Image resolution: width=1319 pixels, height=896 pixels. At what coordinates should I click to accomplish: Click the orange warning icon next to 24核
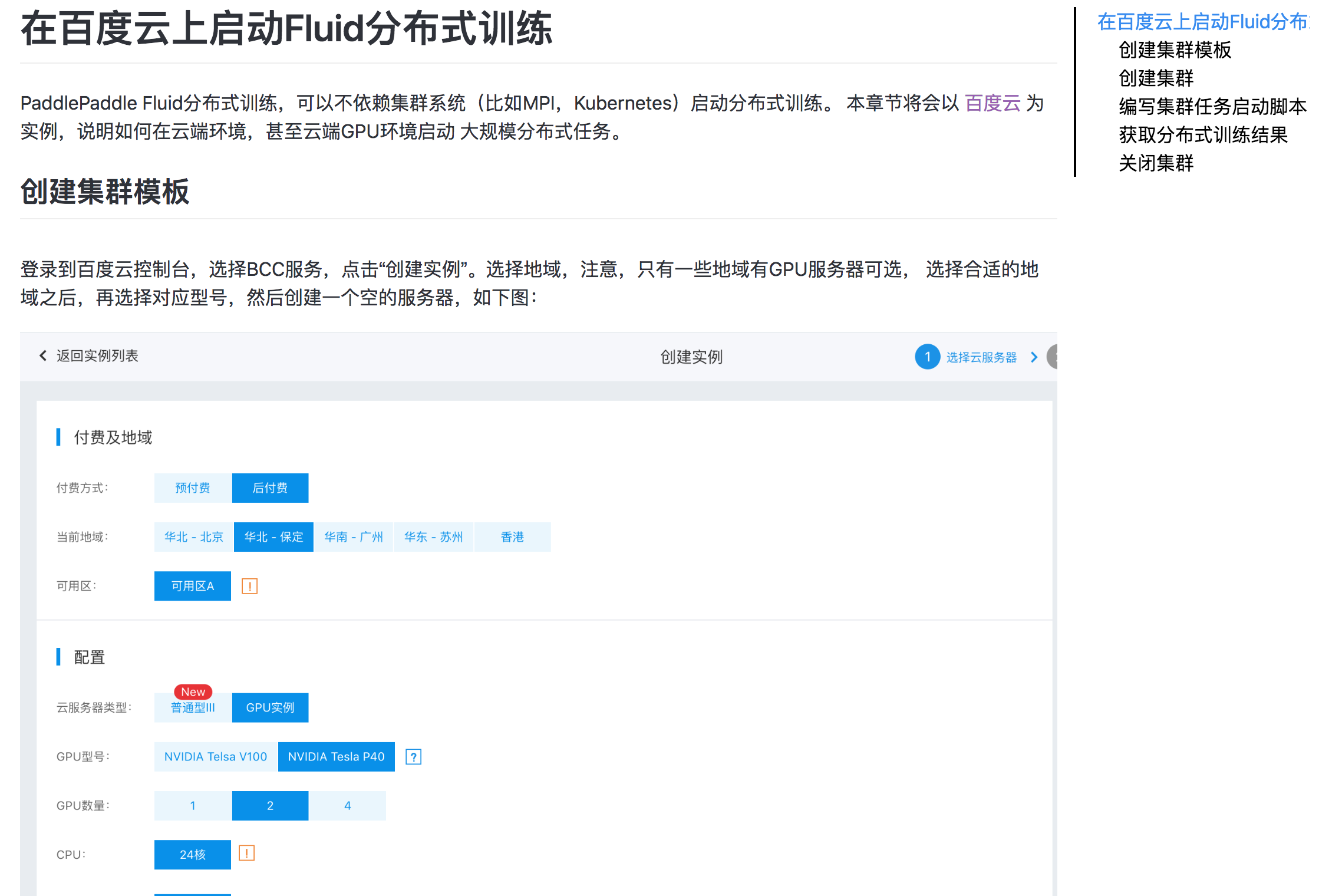(246, 853)
